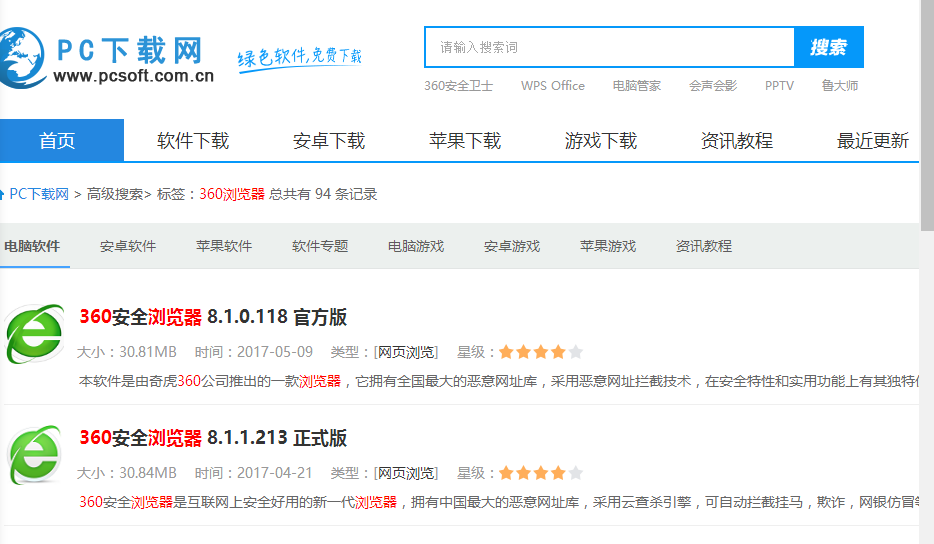Select the 软件专题 category tab
Viewport: 934px width, 544px height.
320,246
